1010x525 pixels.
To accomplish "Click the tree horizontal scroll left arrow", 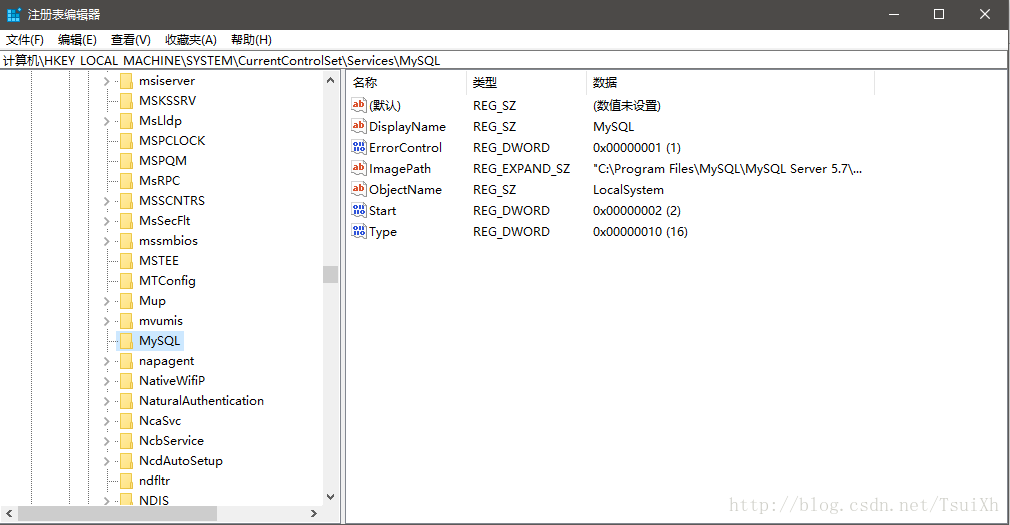I will tap(9, 513).
